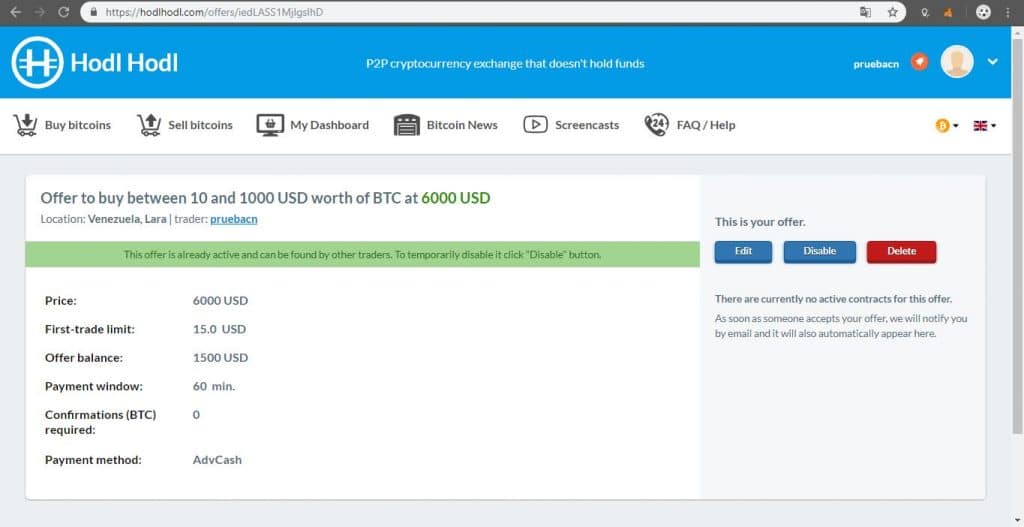Reload the page with the refresh icon
The image size is (1024, 527).
63,12
